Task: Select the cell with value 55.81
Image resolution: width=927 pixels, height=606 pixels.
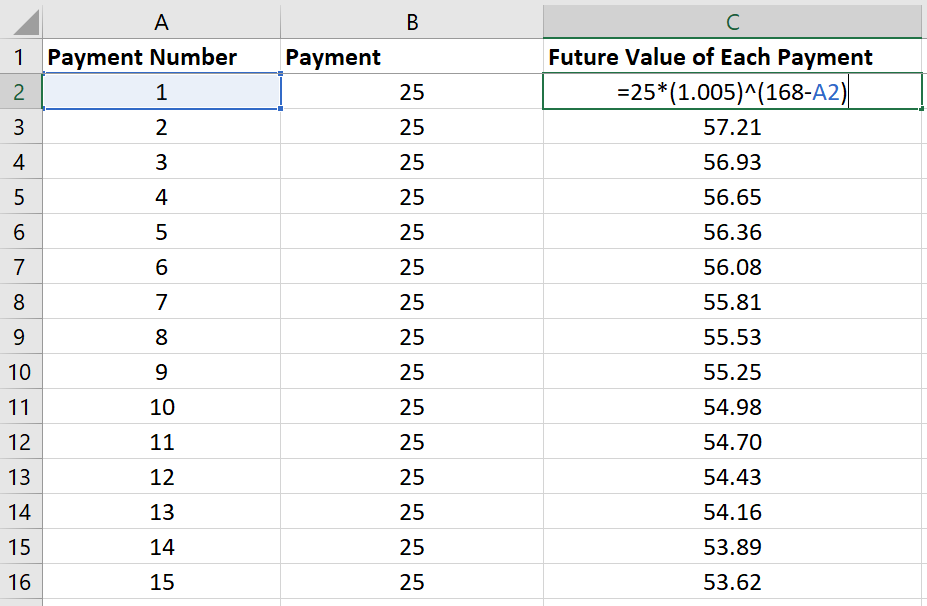Action: [732, 302]
